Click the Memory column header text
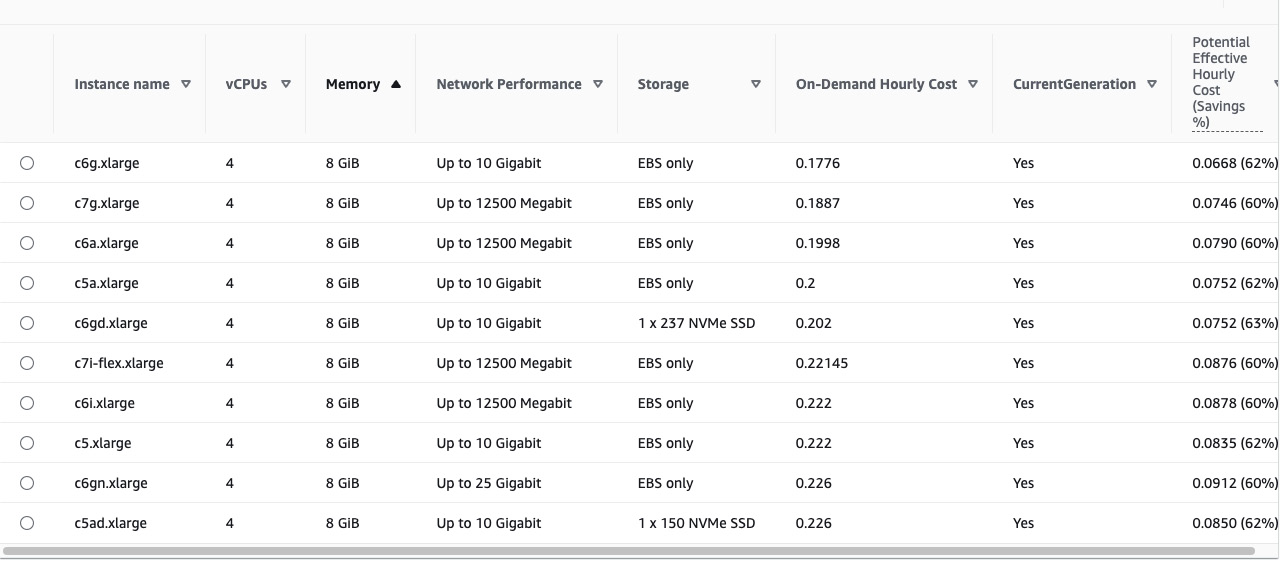 pyautogui.click(x=352, y=85)
